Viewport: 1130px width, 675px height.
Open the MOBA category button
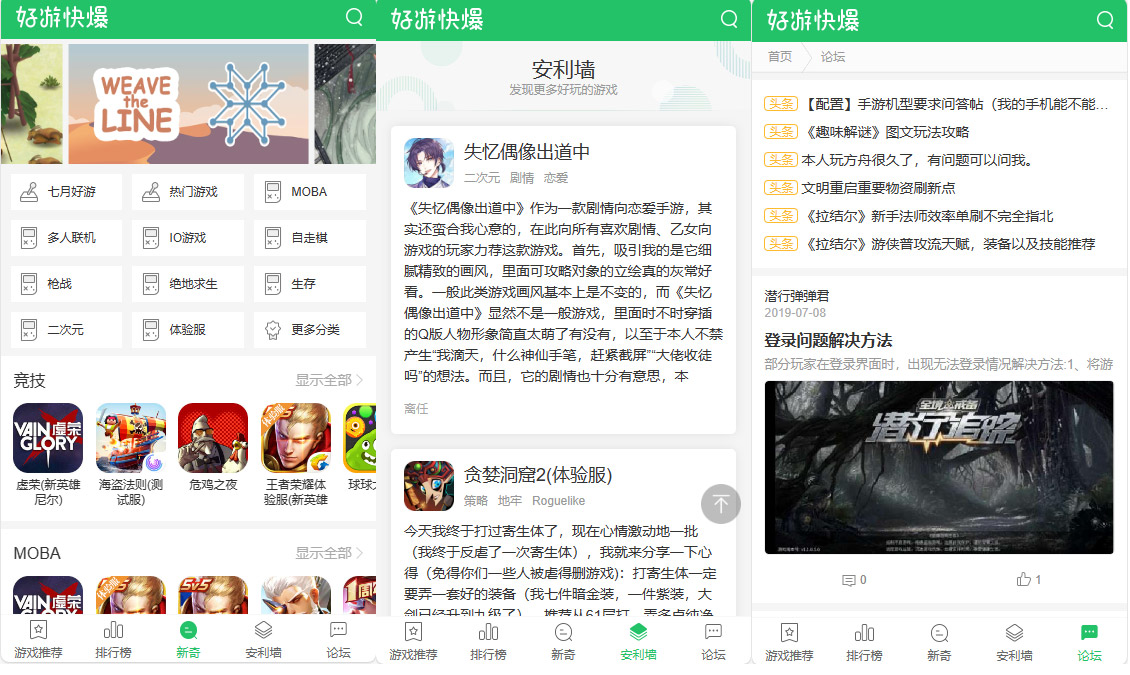(x=310, y=192)
